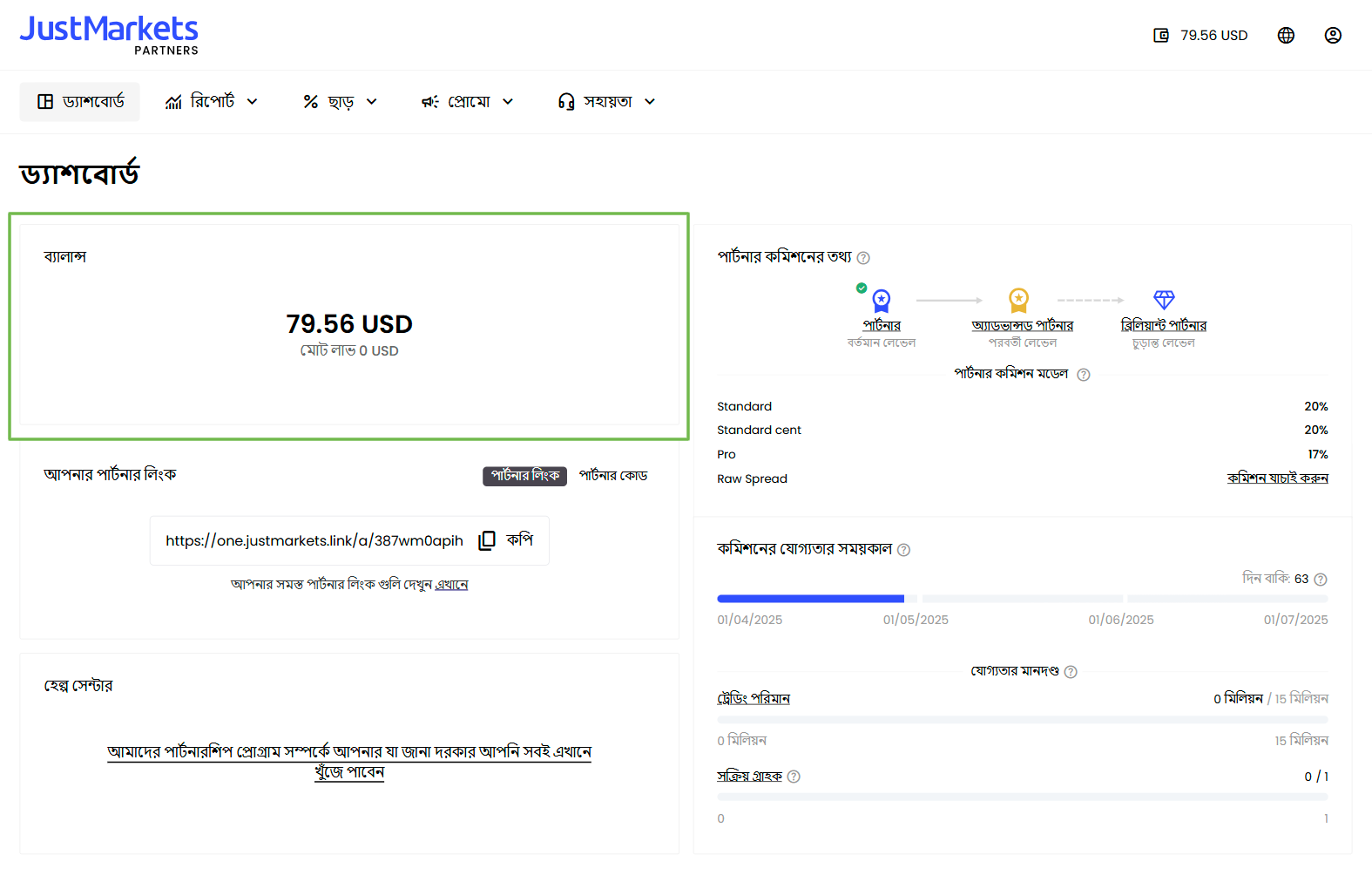1372x882 pixels.
Task: Click the Standard cent row label
Action: (x=760, y=431)
